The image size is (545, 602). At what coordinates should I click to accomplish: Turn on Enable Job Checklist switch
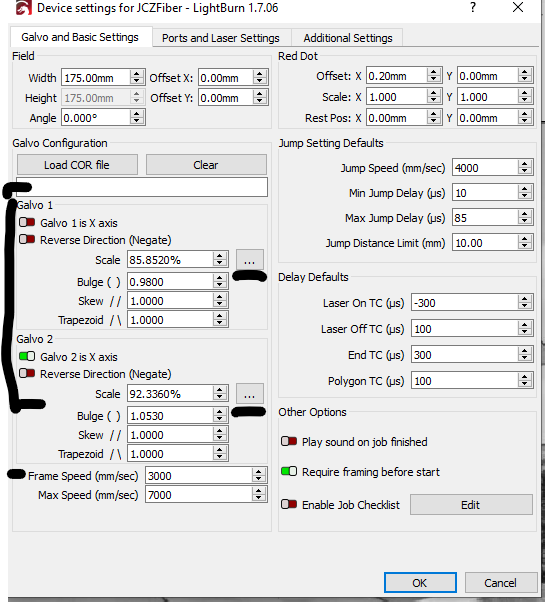click(289, 504)
